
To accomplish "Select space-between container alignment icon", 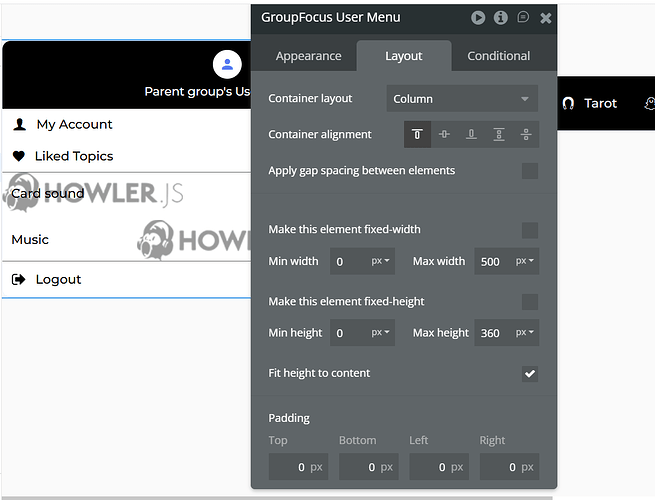I will 499,135.
